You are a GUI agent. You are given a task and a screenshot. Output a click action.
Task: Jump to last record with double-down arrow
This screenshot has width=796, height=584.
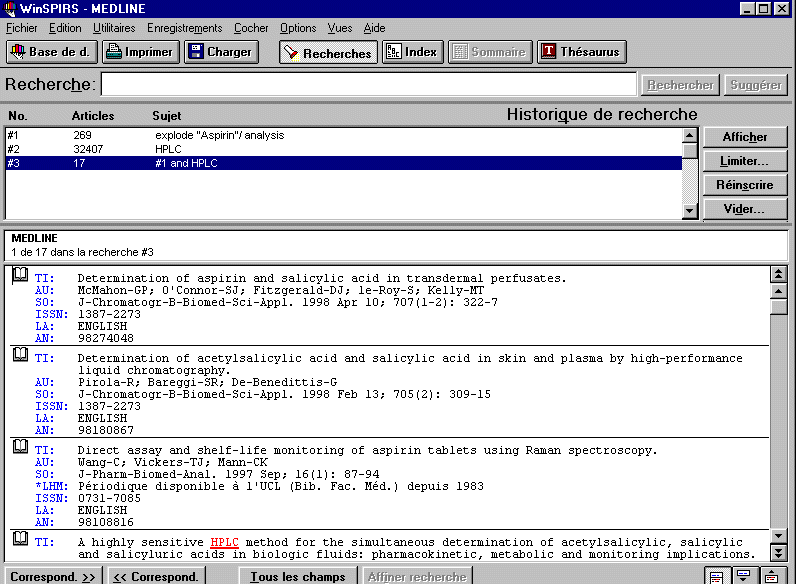(778, 553)
